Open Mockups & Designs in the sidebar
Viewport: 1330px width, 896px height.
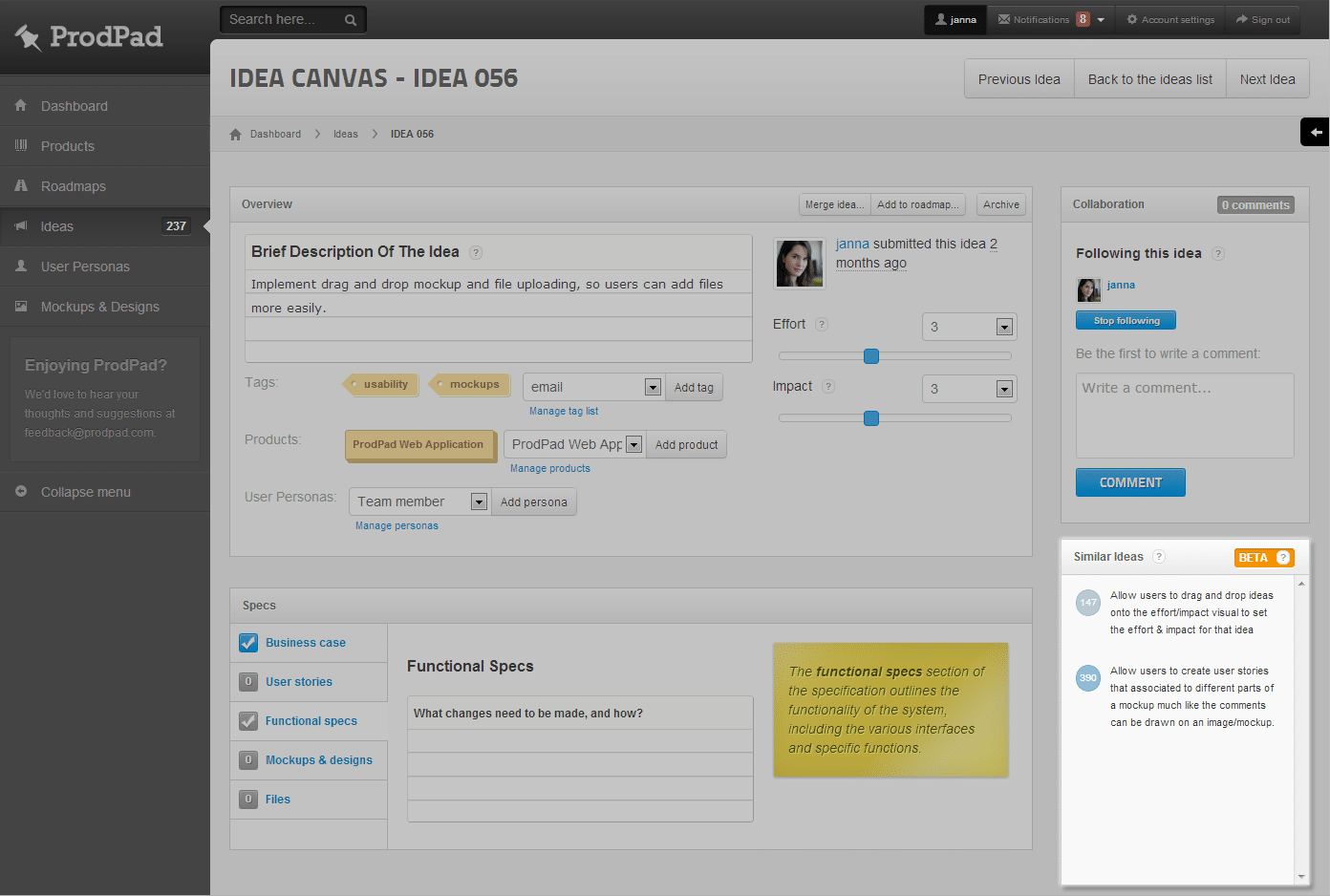pos(105,307)
